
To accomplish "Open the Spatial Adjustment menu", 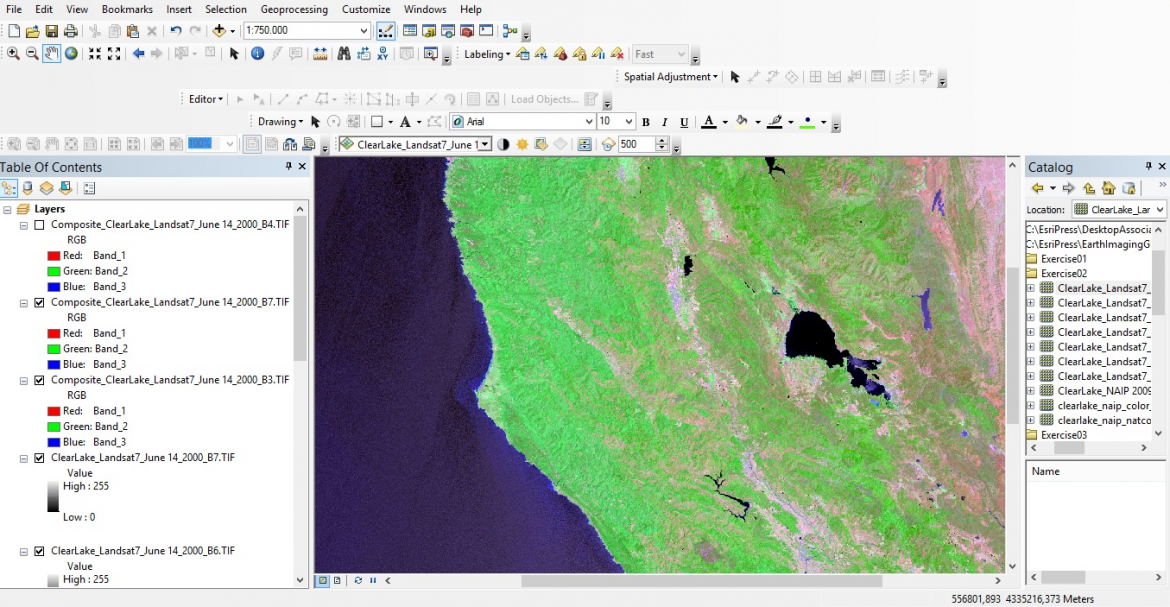I will [x=671, y=76].
